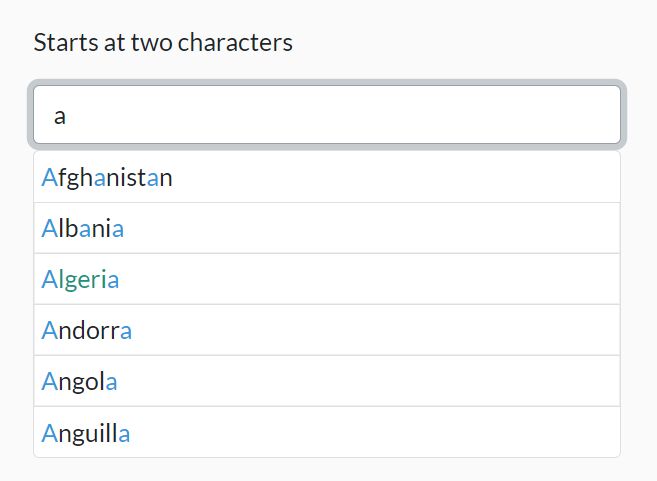Viewport: 657px width, 481px height.
Task: Select Anguilla from the suggestions
Action: (86, 433)
